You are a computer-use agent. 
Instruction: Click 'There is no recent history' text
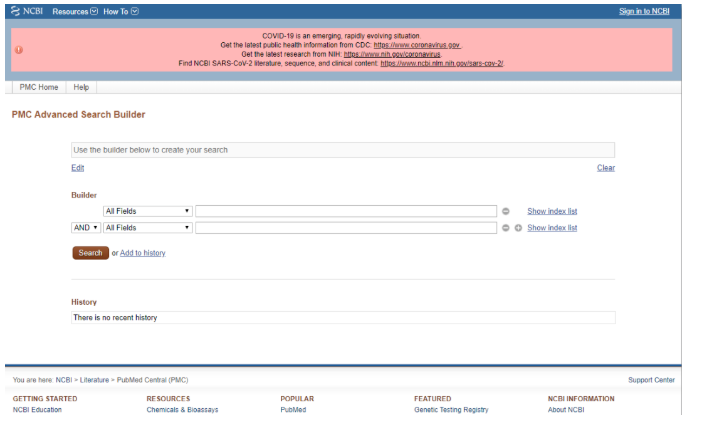[x=115, y=317]
